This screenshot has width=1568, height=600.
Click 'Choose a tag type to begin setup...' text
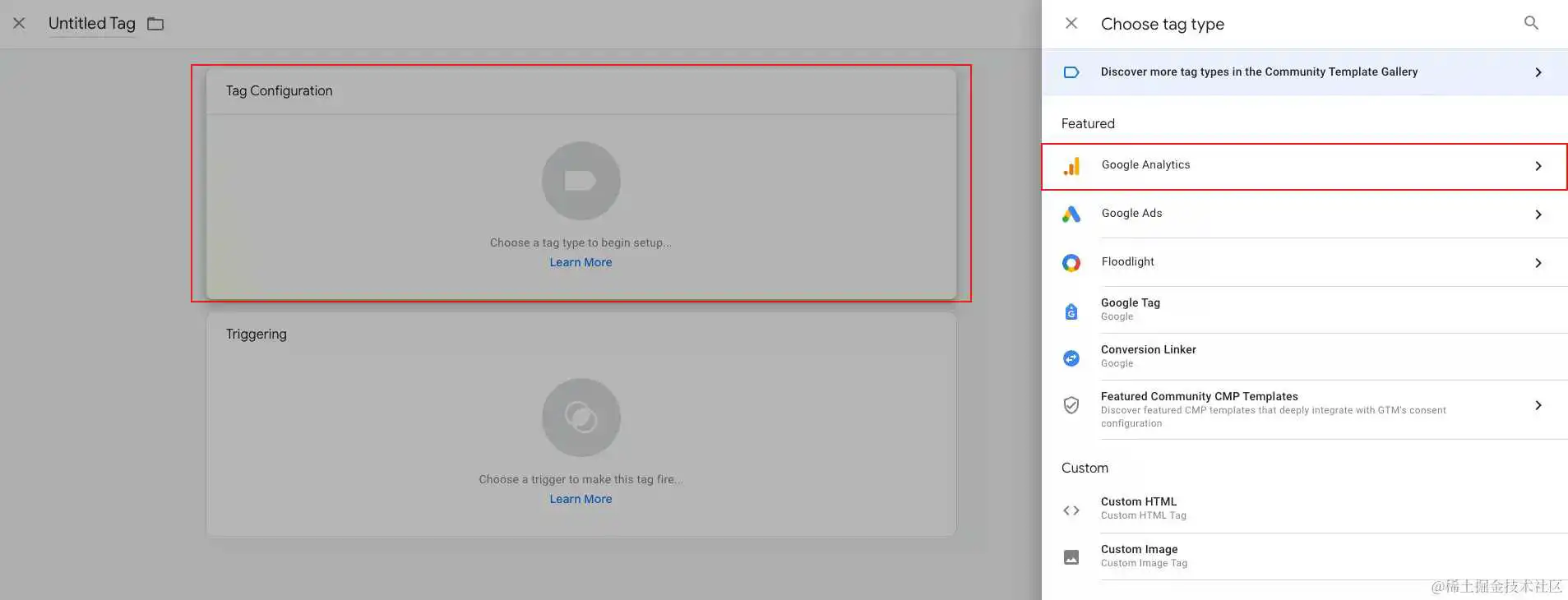[x=580, y=242]
